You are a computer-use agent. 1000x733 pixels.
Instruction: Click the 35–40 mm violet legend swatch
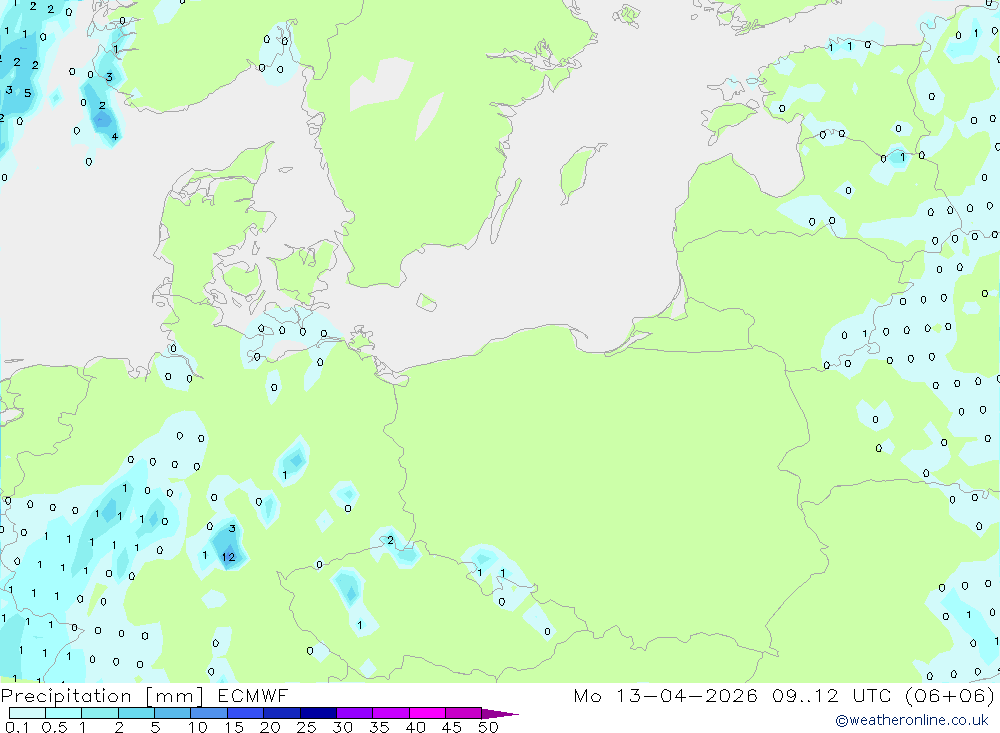[x=391, y=713]
